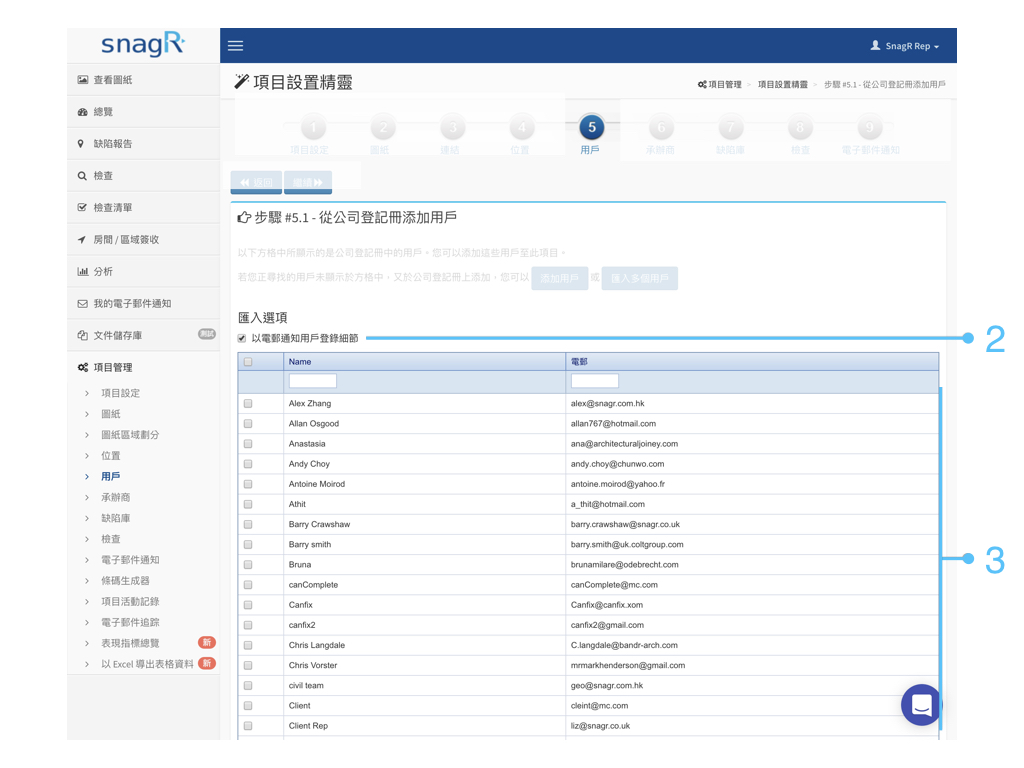Image resolution: width=1024 pixels, height=768 pixels.
Task: Toggle the hamburger sidebar menu icon
Action: point(235,46)
